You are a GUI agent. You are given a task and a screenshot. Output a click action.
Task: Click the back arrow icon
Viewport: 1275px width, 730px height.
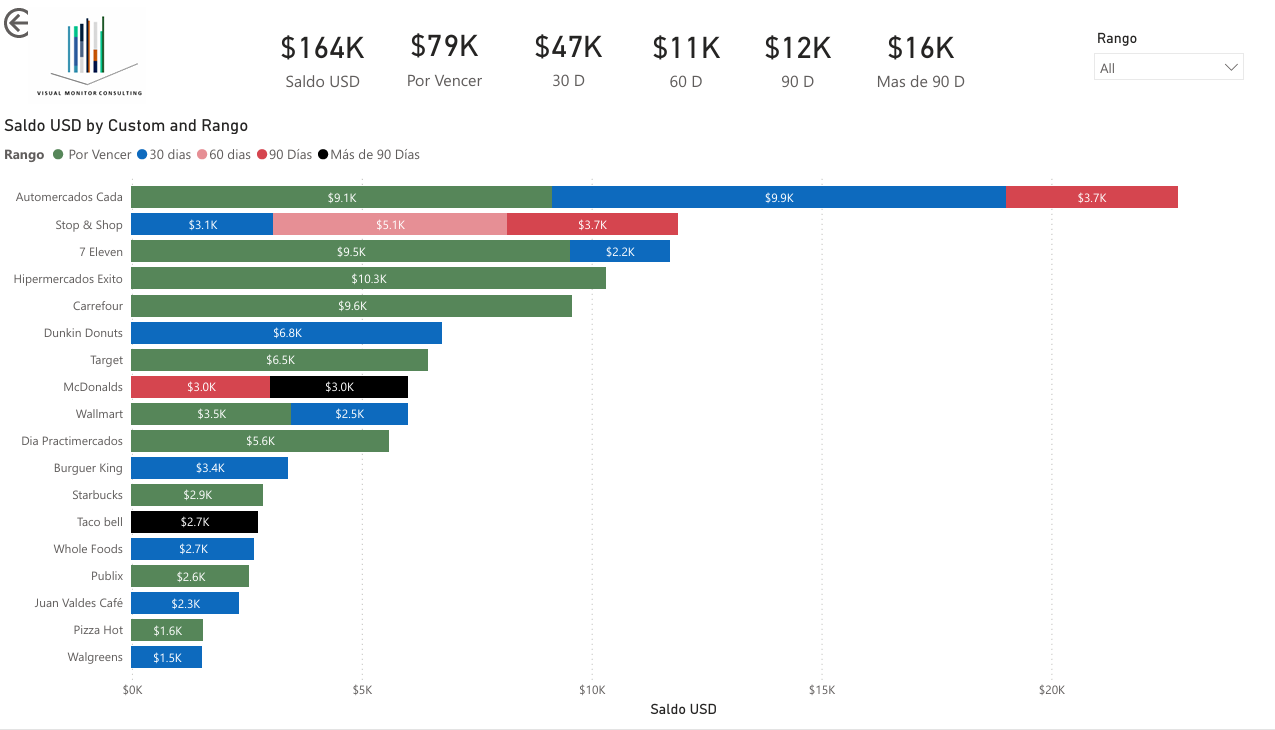click(17, 23)
